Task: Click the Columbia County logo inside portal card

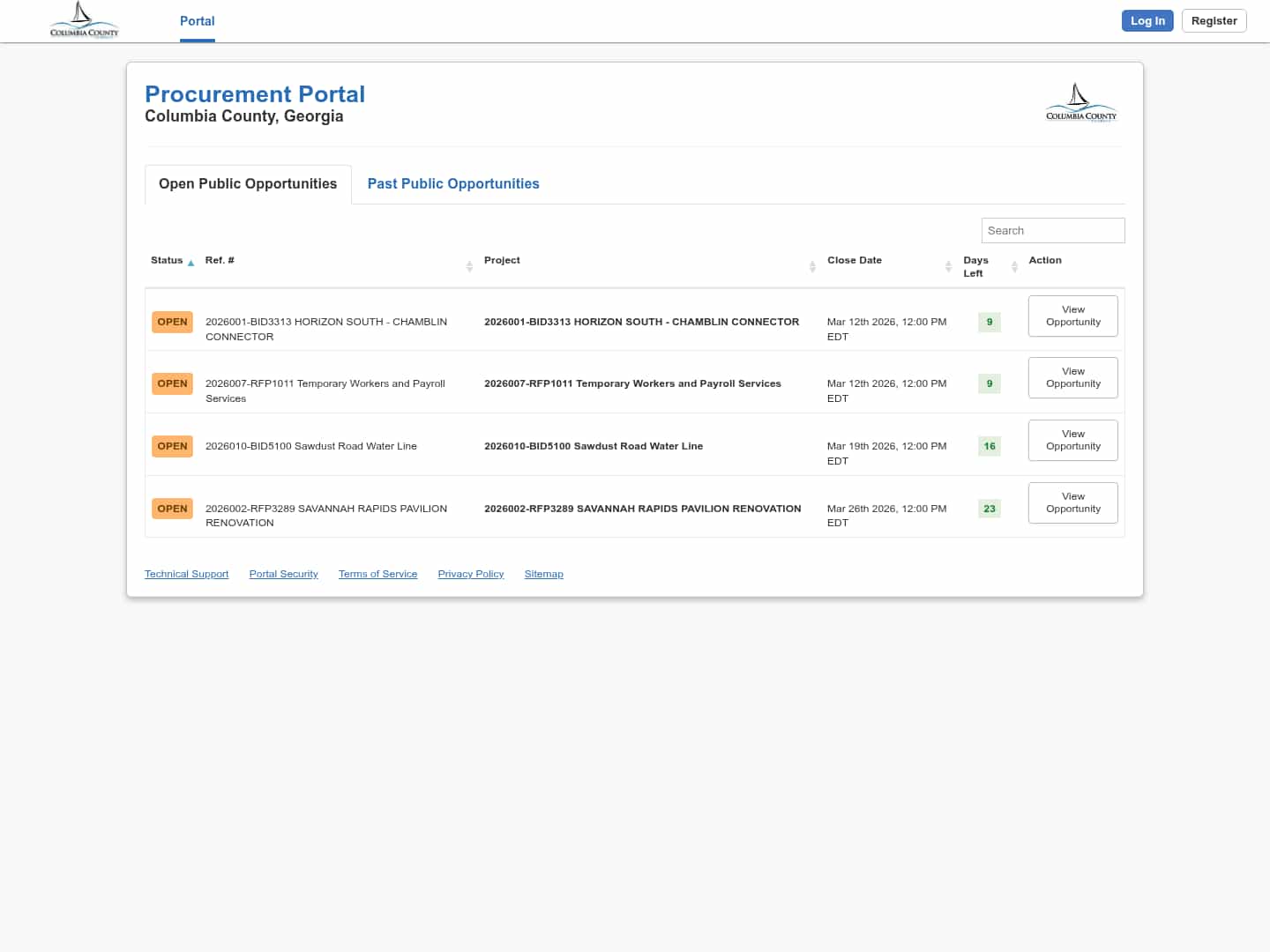Action: point(1080,103)
